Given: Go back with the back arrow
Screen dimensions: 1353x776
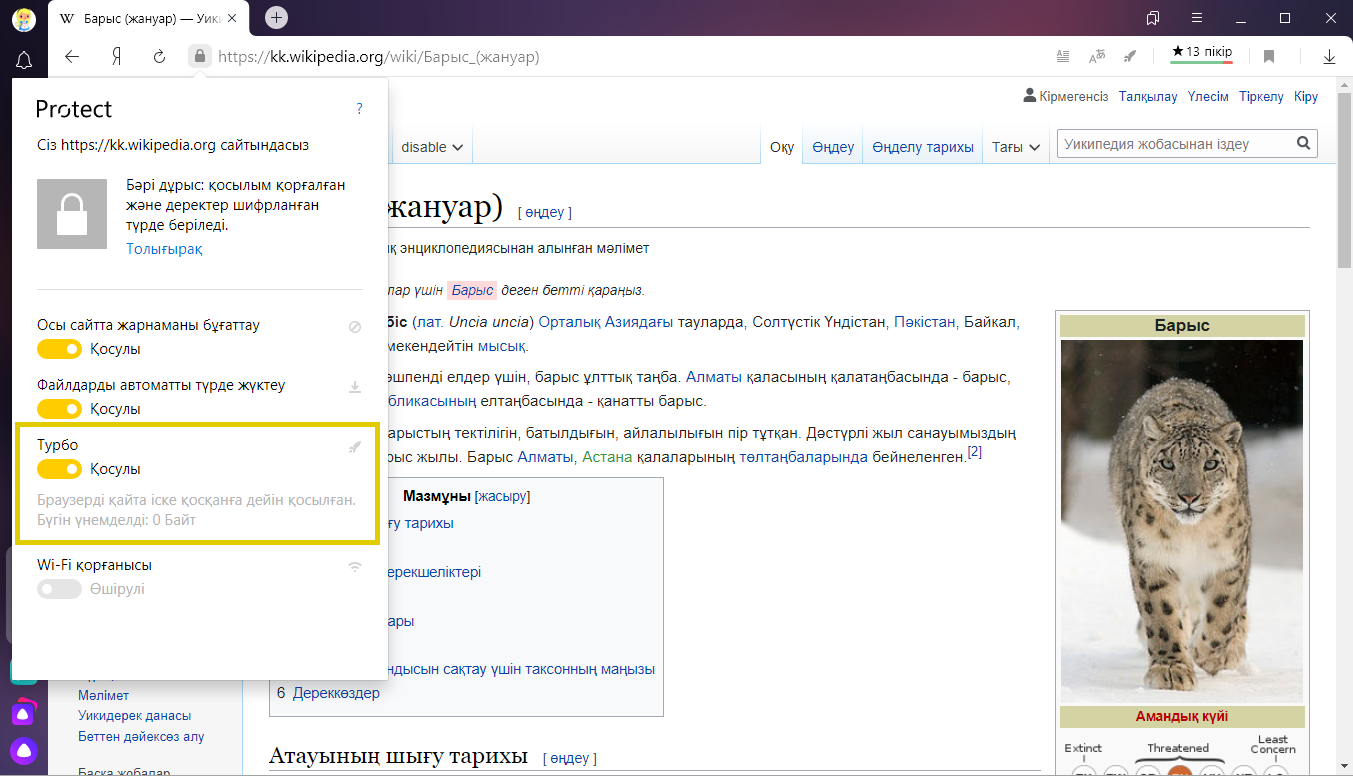Looking at the screenshot, I should click(72, 57).
